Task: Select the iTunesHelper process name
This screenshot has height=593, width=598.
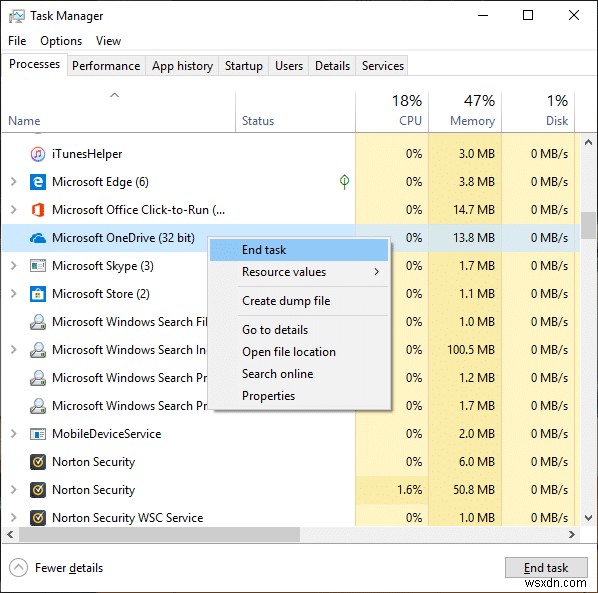Action: 87,154
